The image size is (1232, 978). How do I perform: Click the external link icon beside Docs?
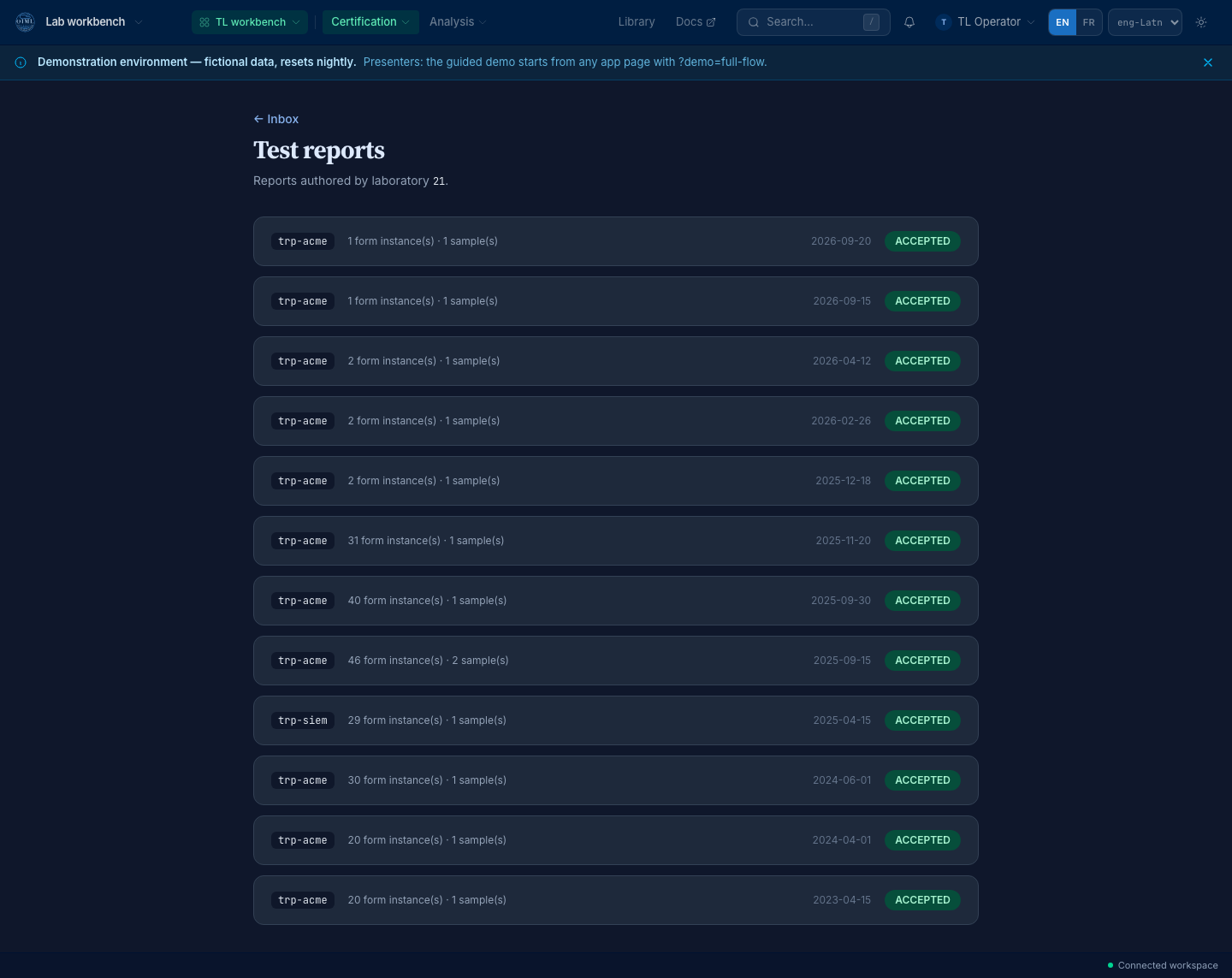[x=711, y=22]
